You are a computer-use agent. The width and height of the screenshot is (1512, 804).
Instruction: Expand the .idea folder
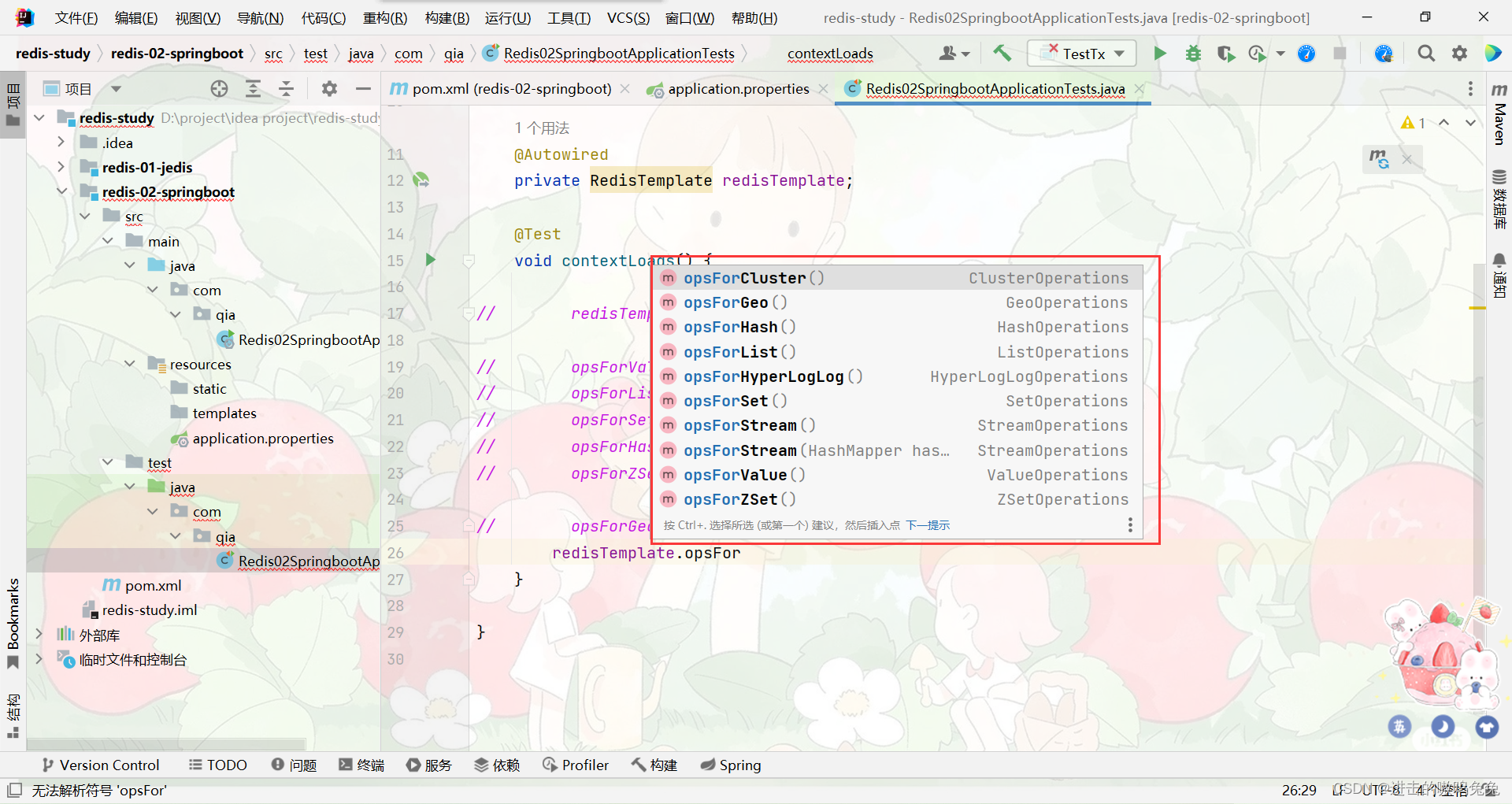[61, 143]
